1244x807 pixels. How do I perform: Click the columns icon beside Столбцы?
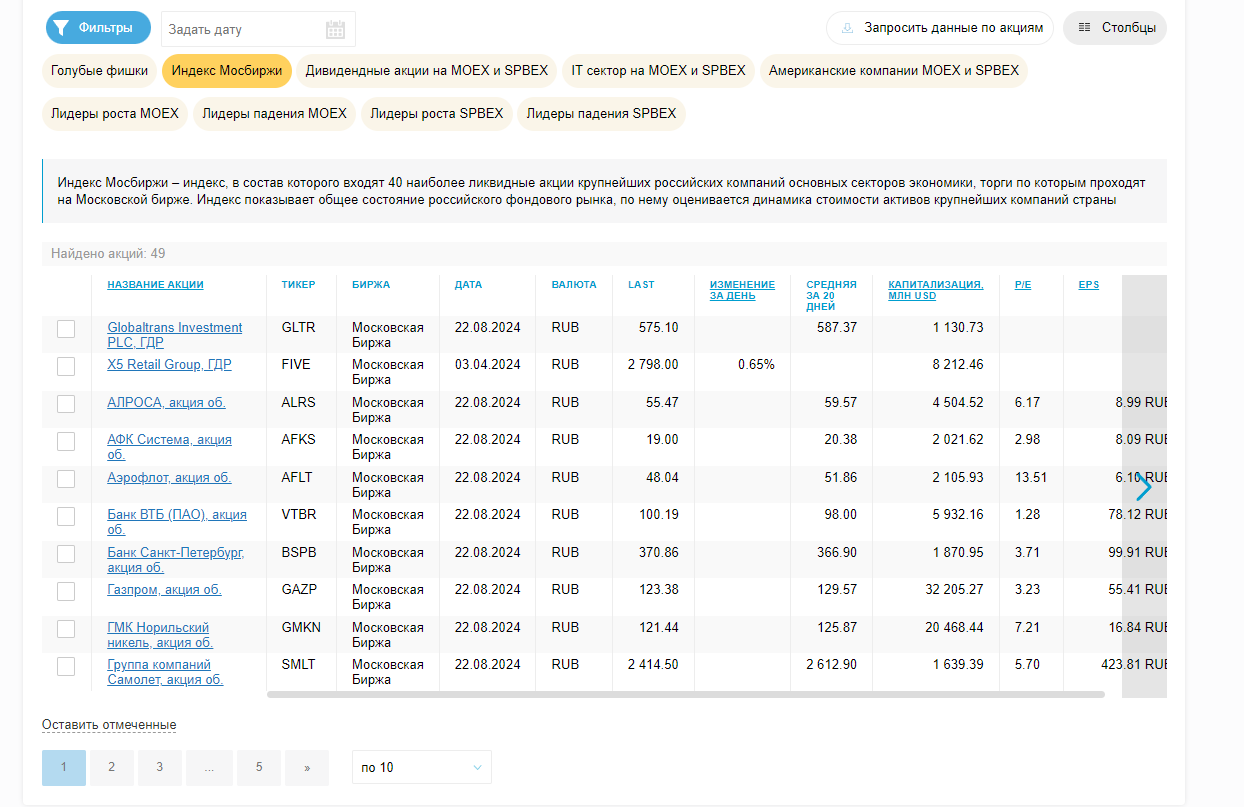pos(1085,28)
